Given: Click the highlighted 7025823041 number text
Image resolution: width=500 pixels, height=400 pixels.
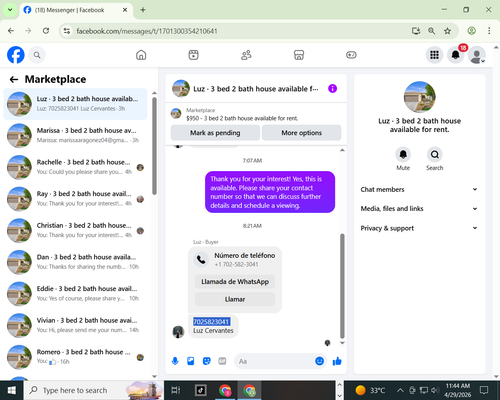Looking at the screenshot, I should (211, 322).
